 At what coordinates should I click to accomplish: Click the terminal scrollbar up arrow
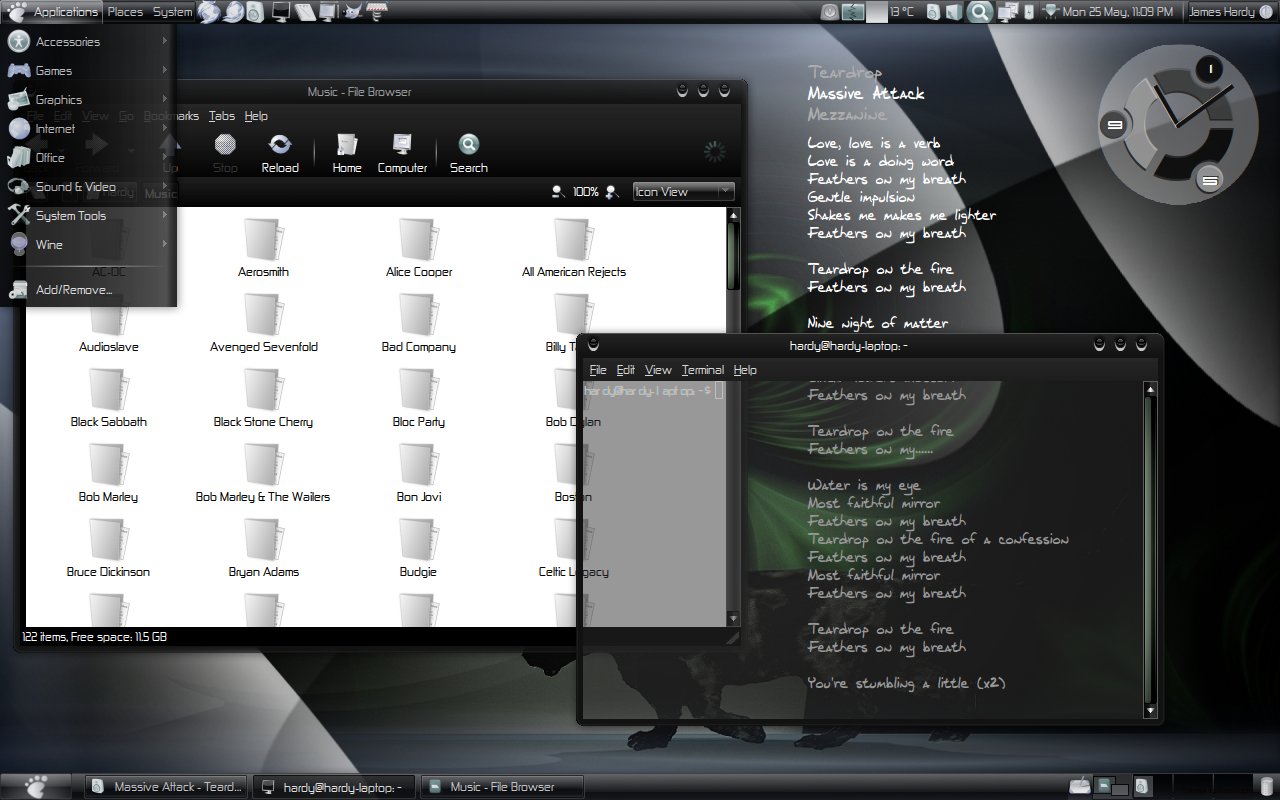1150,389
